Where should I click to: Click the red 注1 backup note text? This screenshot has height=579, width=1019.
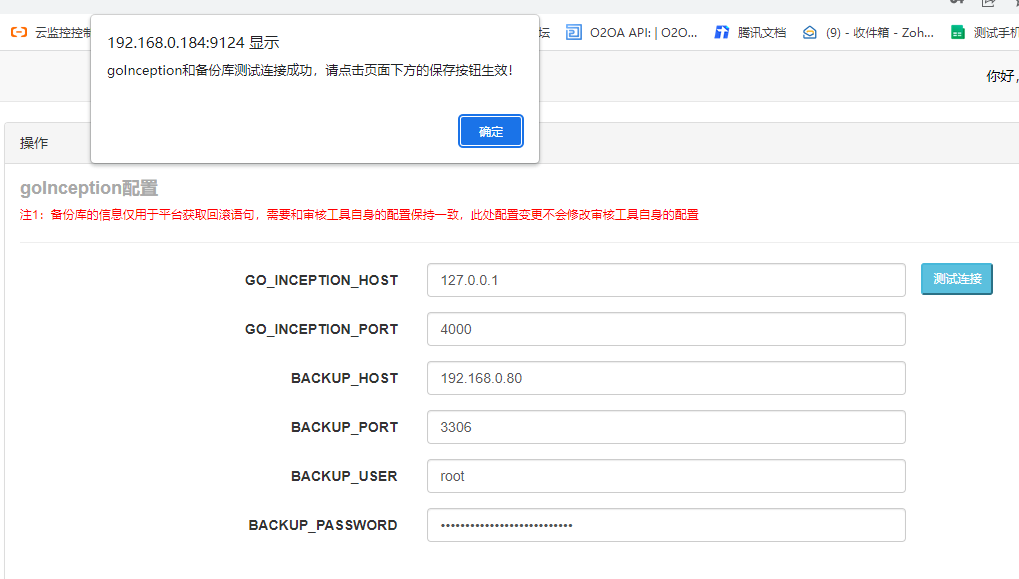tap(359, 214)
